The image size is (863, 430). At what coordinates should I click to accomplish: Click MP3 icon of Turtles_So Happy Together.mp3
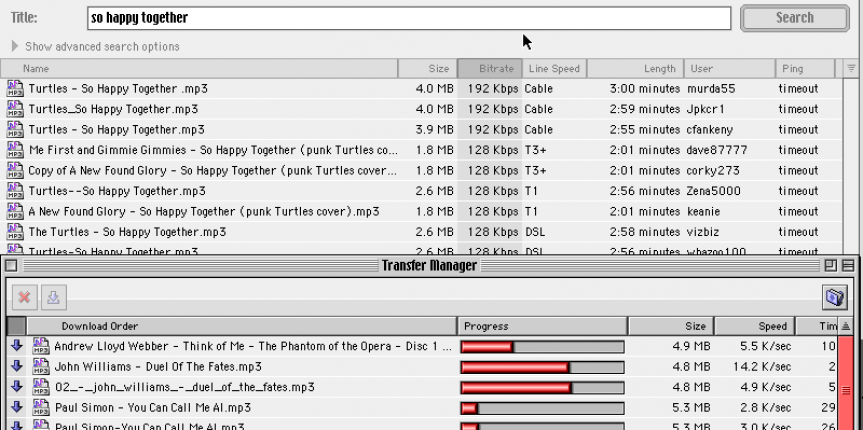15,109
